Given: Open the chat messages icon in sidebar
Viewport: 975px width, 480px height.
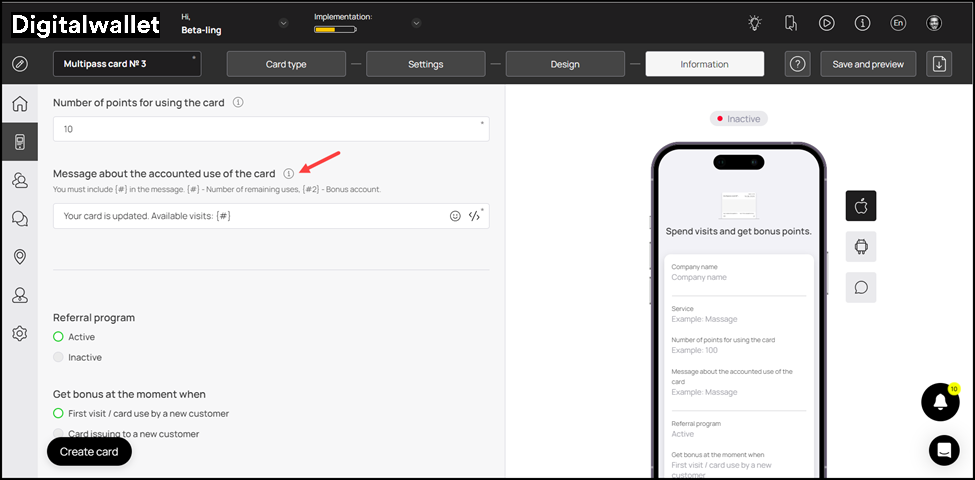Looking at the screenshot, I should coord(20,218).
